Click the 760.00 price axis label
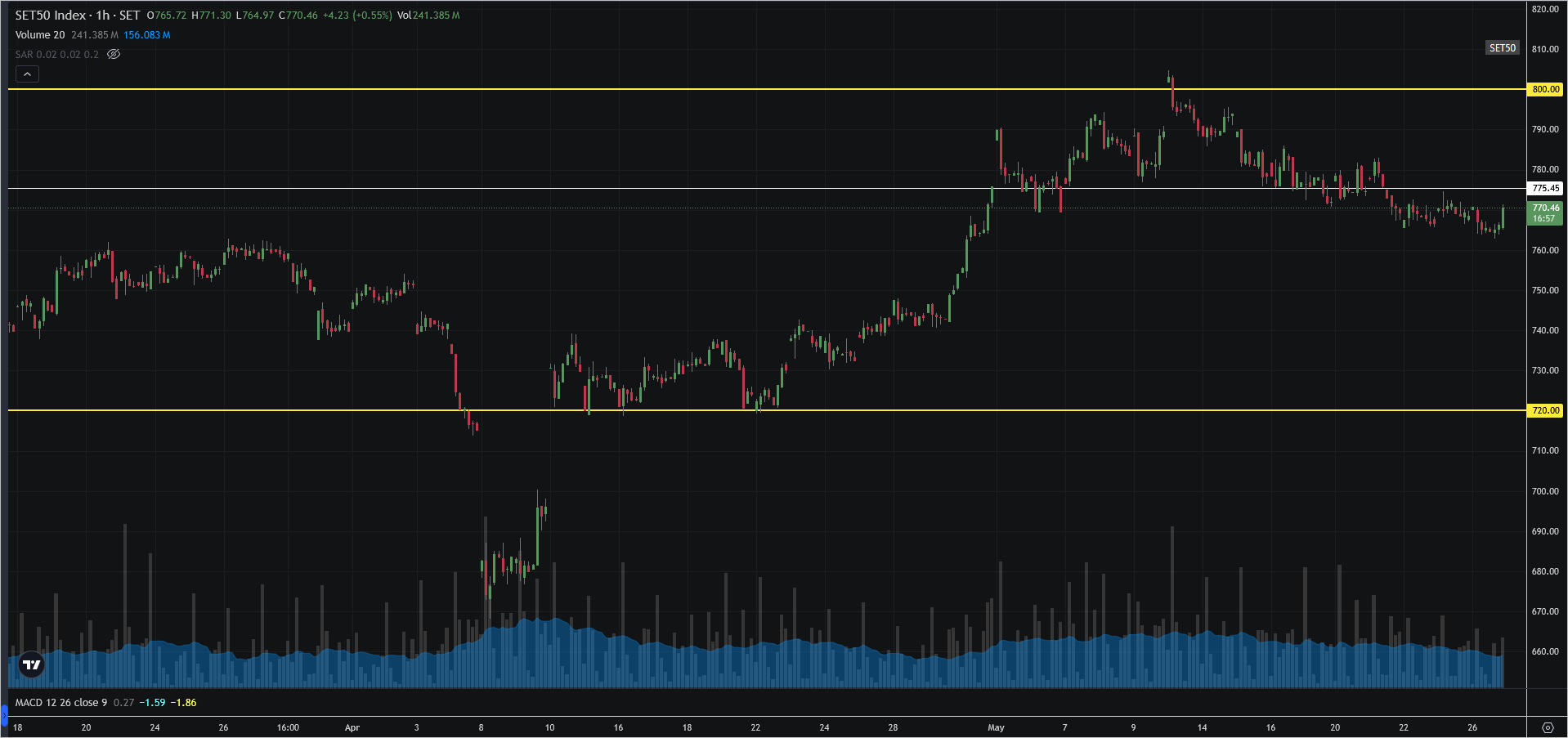Viewport: 1568px width, 738px height. [x=1545, y=250]
